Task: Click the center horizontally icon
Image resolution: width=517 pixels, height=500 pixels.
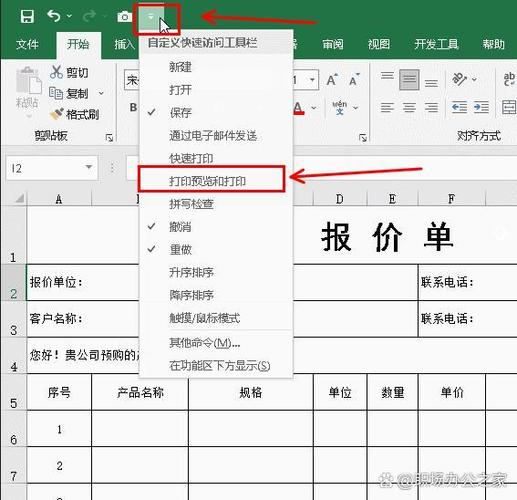Action: [x=409, y=107]
